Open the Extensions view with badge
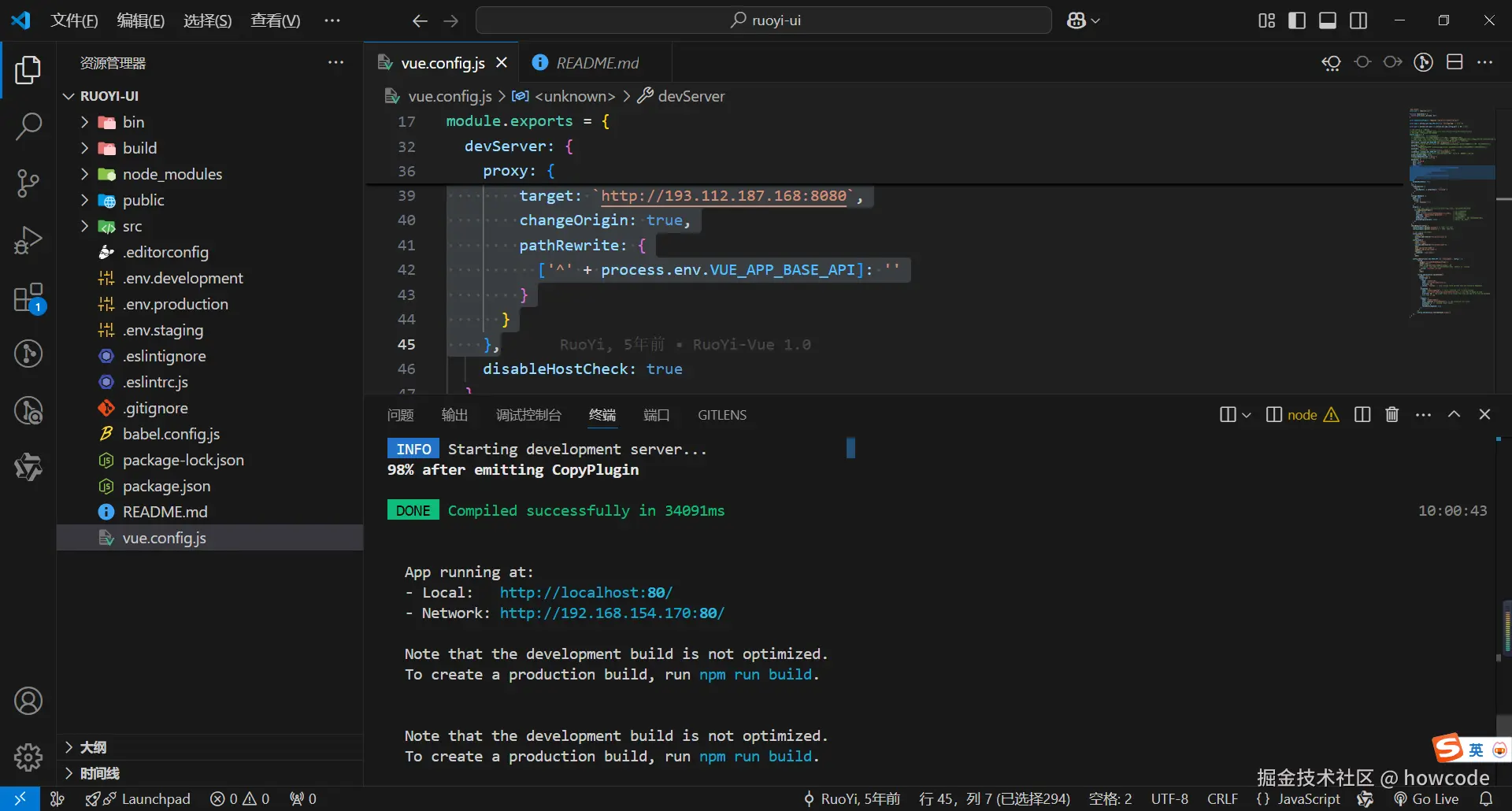The width and height of the screenshot is (1512, 811). [28, 298]
